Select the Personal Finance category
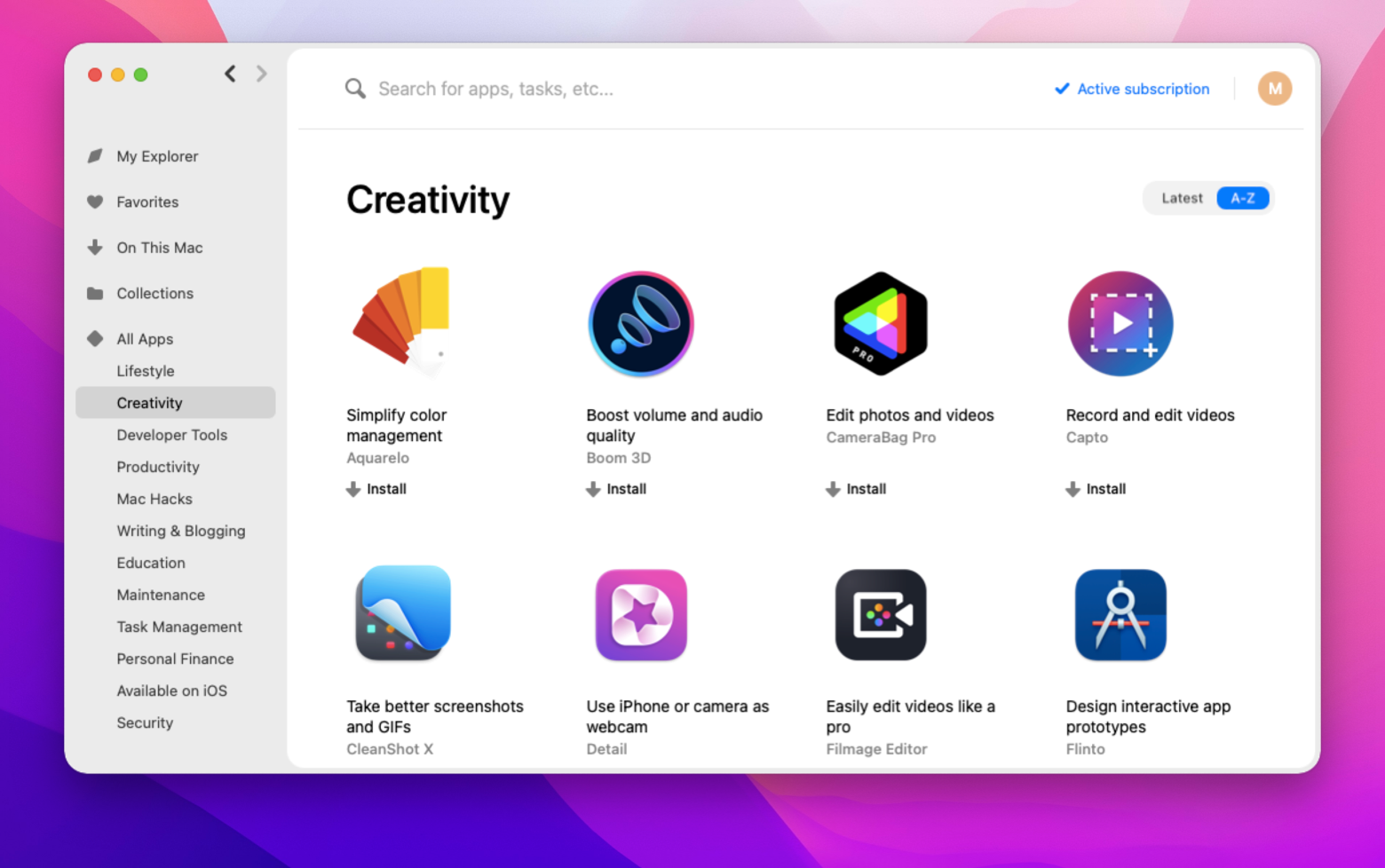 pyautogui.click(x=175, y=659)
